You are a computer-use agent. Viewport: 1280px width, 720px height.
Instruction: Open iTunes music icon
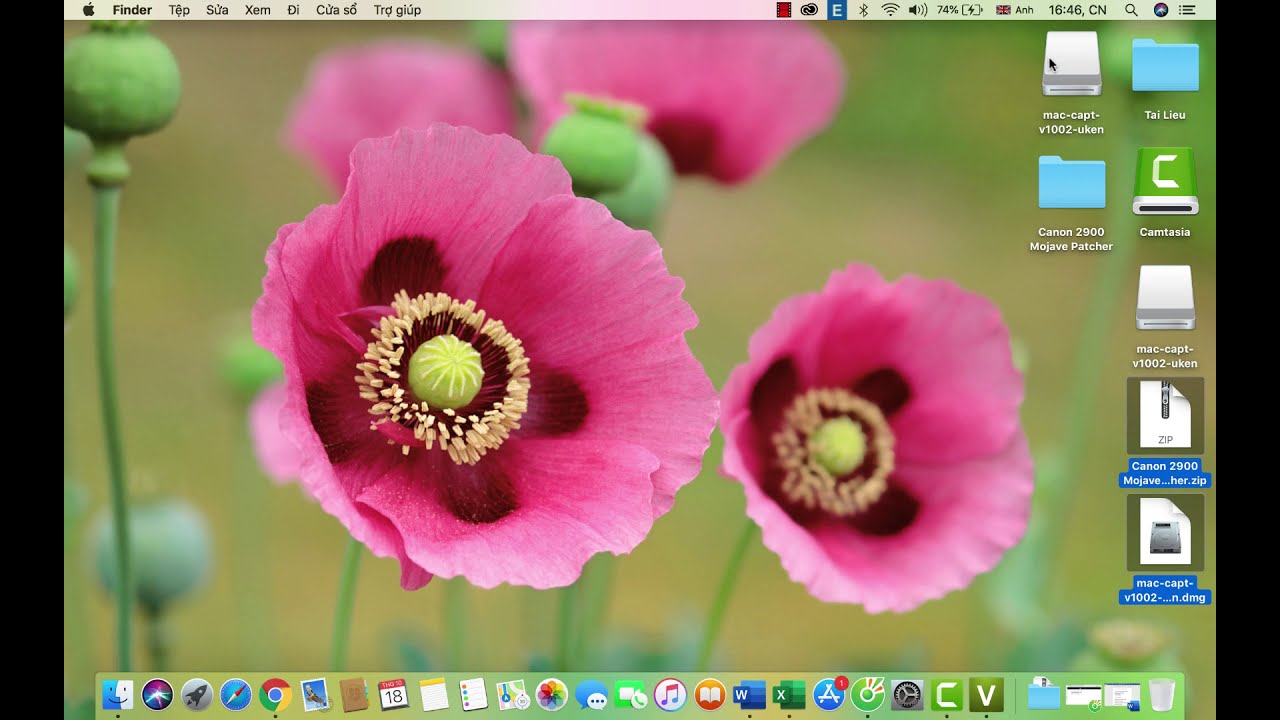(670, 694)
